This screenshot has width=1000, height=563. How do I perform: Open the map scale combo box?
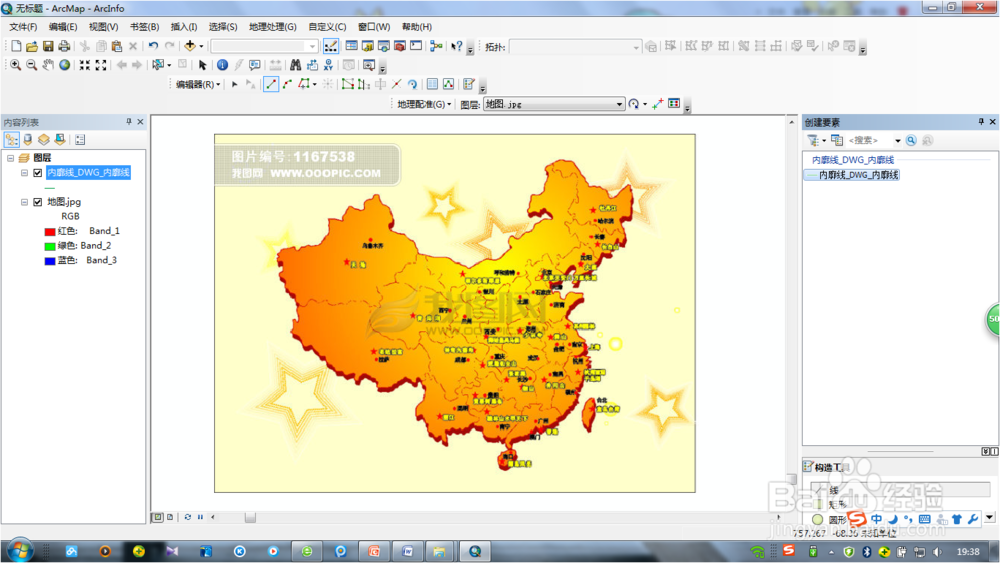point(264,46)
